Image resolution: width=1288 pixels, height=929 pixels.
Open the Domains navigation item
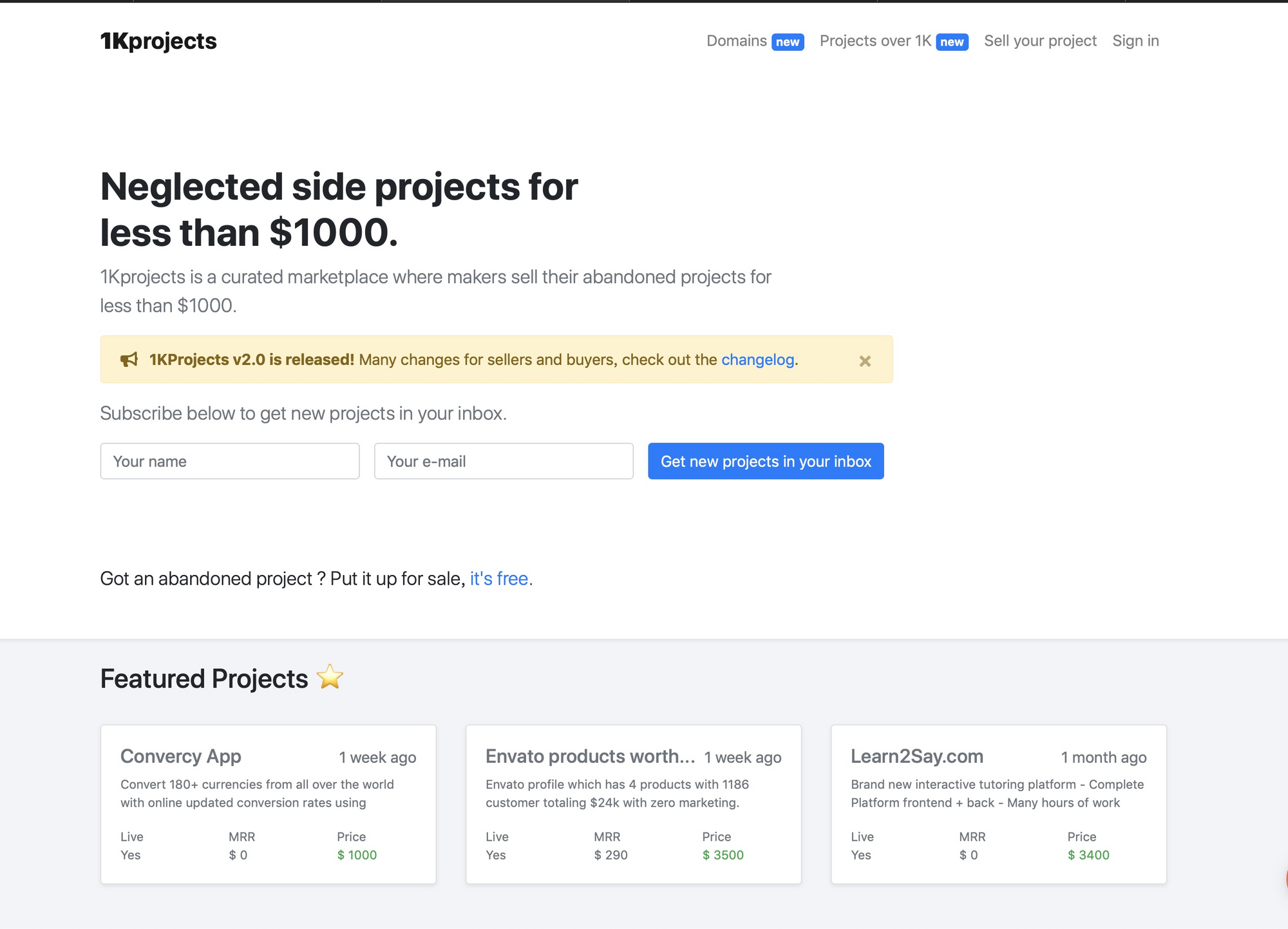click(736, 41)
